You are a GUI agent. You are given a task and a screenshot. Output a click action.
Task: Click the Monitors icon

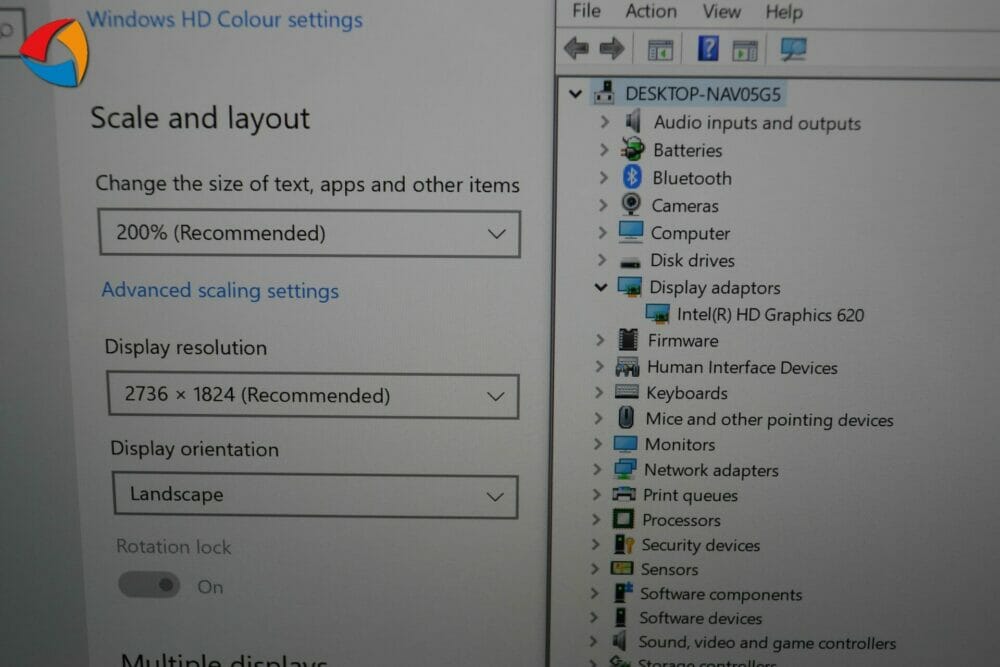(x=625, y=444)
